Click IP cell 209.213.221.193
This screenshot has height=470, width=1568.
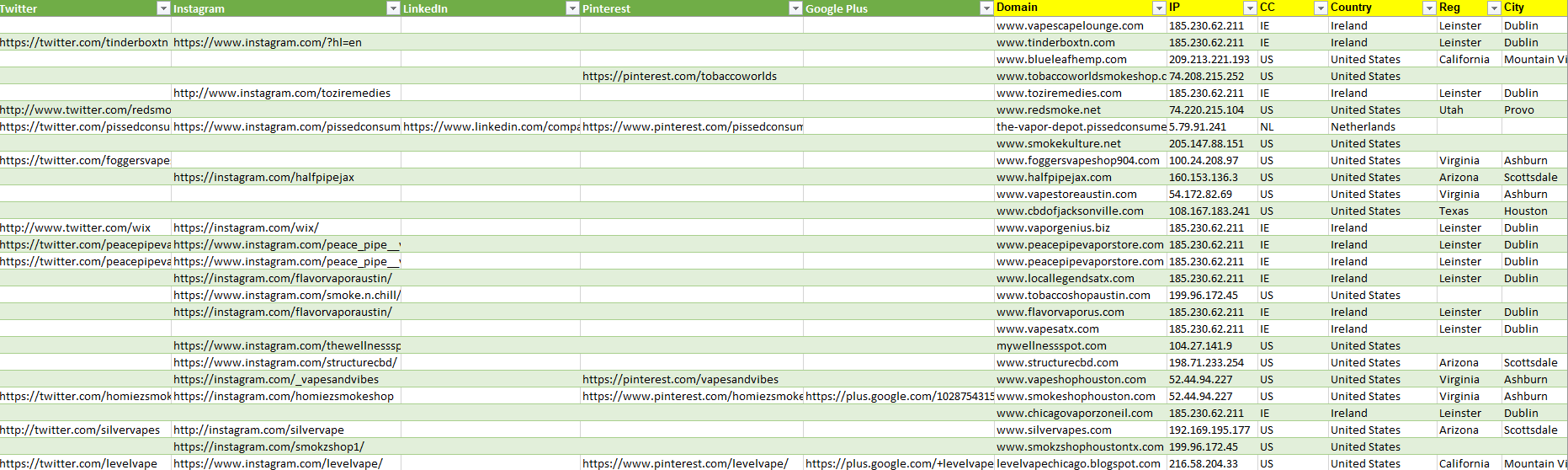tap(1212, 59)
